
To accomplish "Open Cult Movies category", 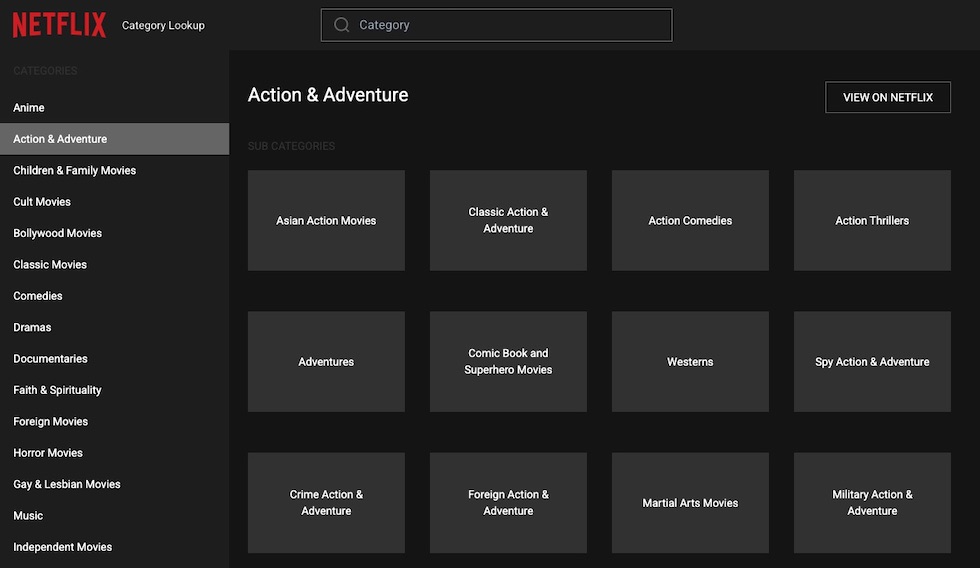I will pos(114,201).
